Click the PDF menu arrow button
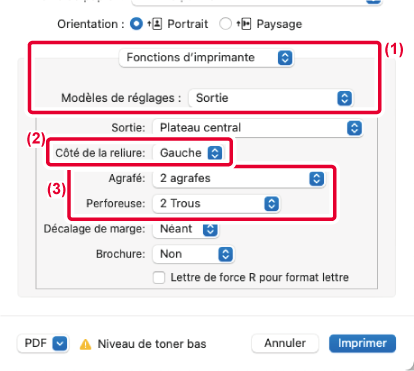This screenshot has height=371, width=414. click(x=60, y=343)
